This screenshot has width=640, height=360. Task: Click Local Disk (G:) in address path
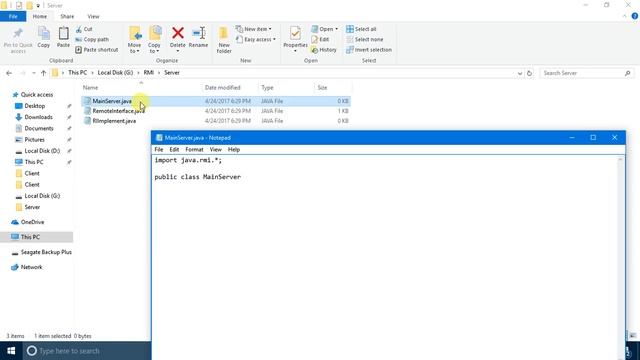click(115, 73)
